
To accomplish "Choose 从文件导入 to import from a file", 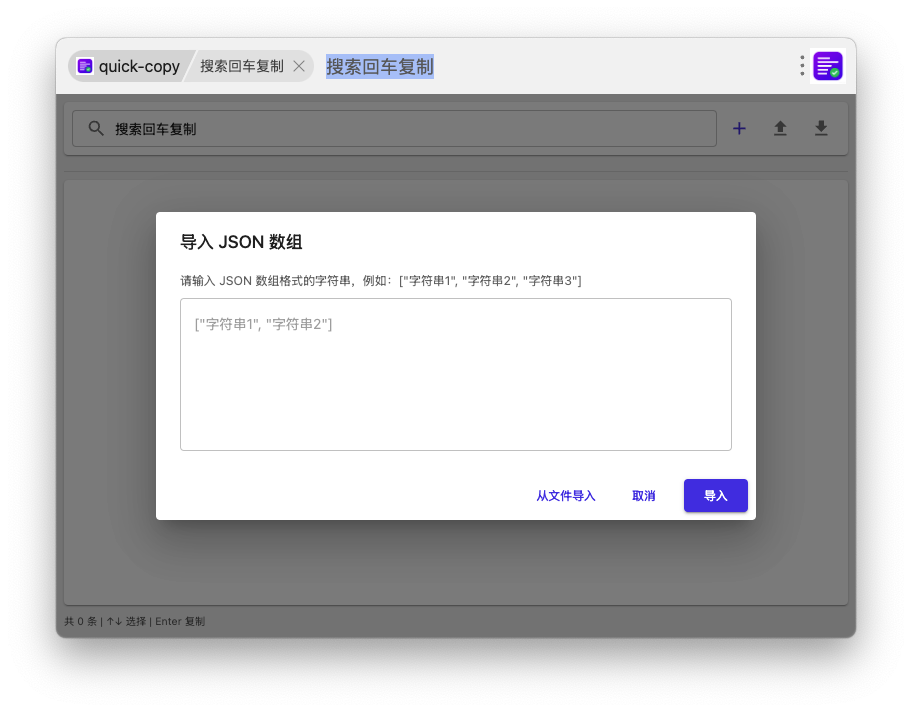I will coord(565,496).
